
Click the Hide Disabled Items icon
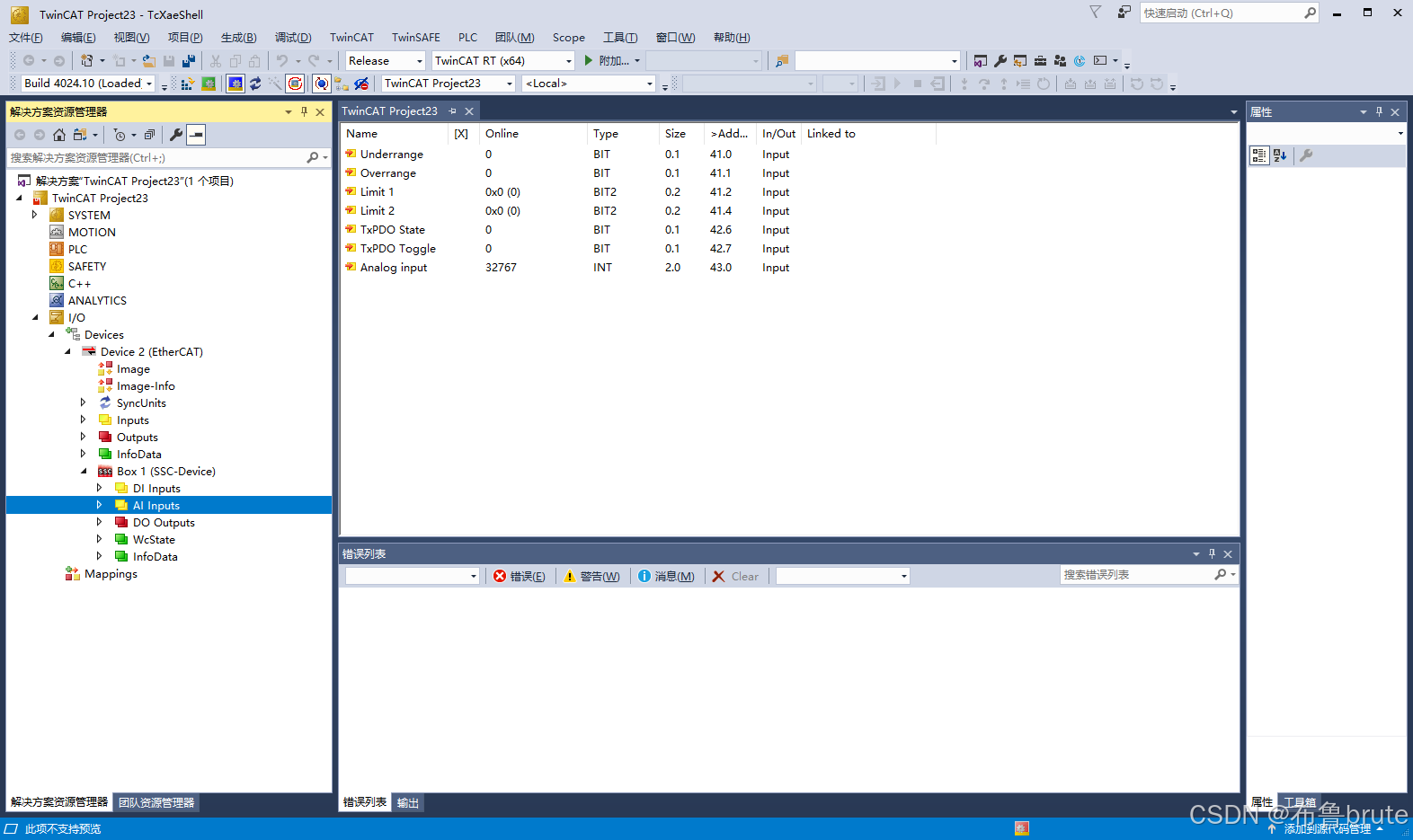coord(361,84)
